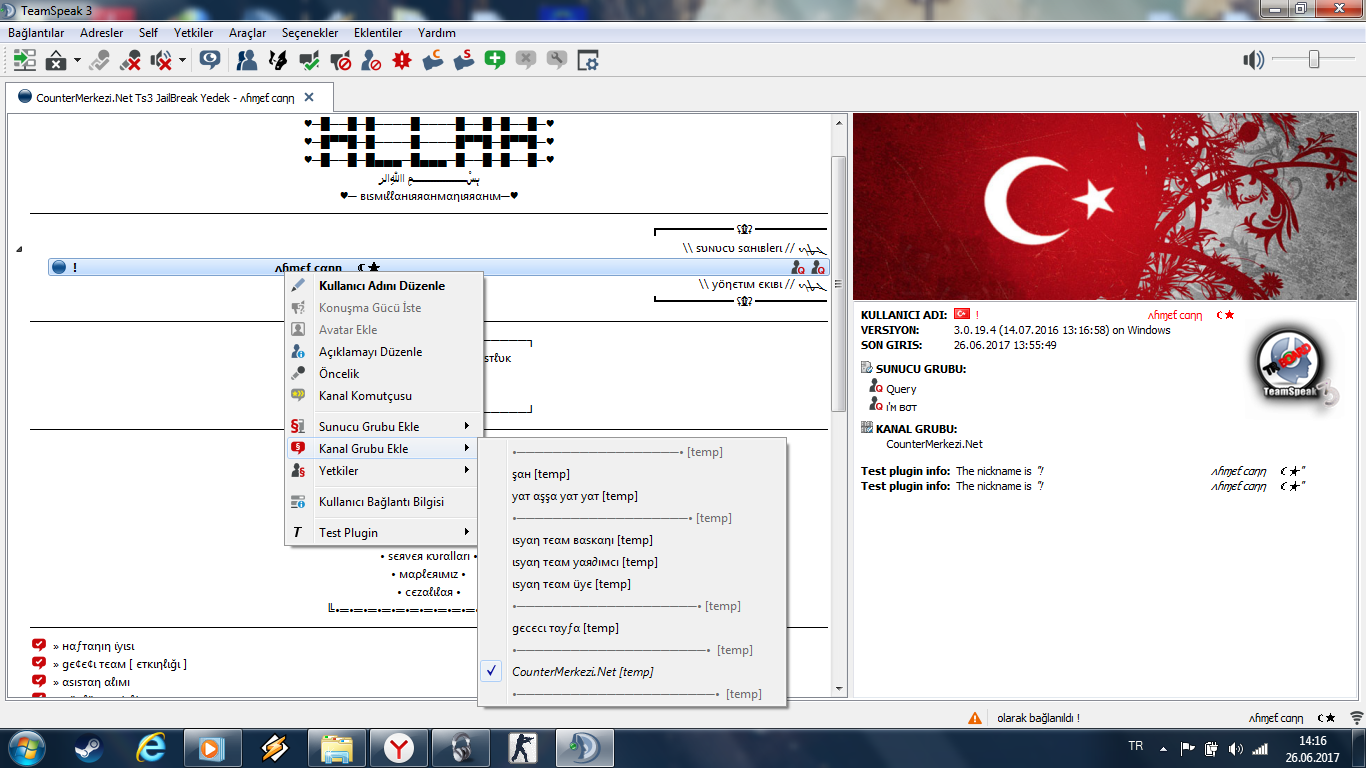Click the megaphone with red block icon
The width and height of the screenshot is (1366, 768).
pos(340,60)
